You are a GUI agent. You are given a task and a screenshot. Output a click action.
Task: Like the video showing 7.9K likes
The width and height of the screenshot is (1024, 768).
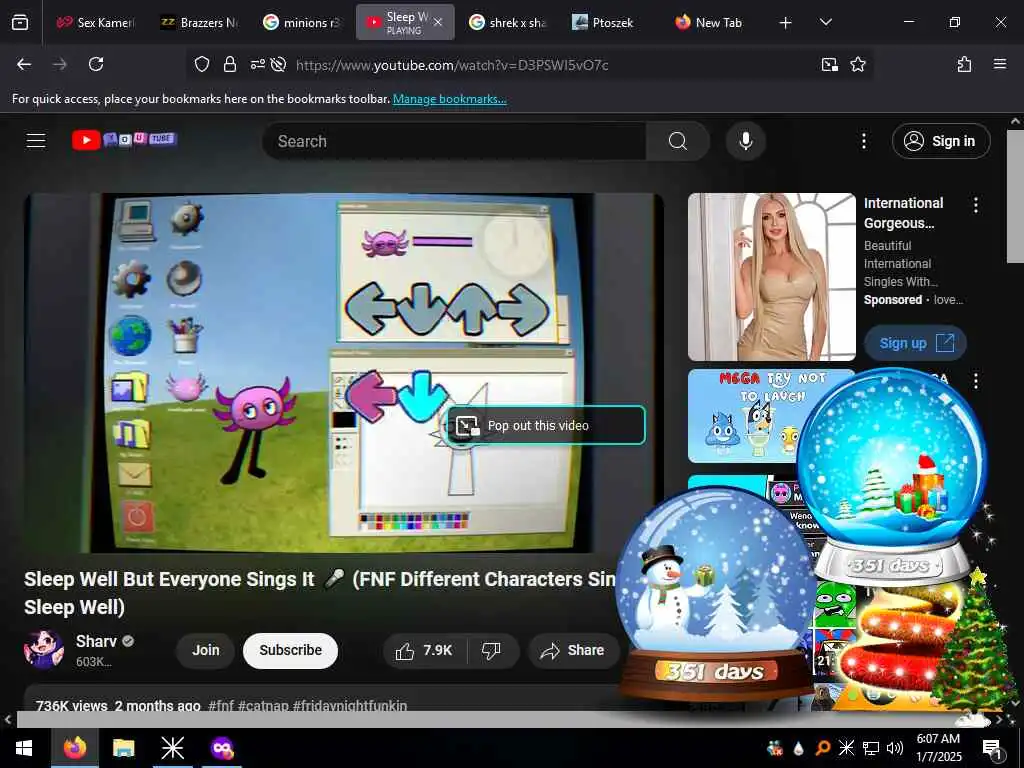tap(424, 650)
